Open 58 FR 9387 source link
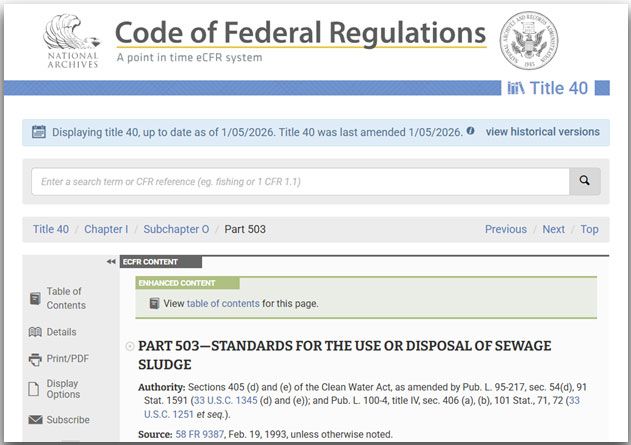Screen dimensions: 631x445 pos(200,435)
